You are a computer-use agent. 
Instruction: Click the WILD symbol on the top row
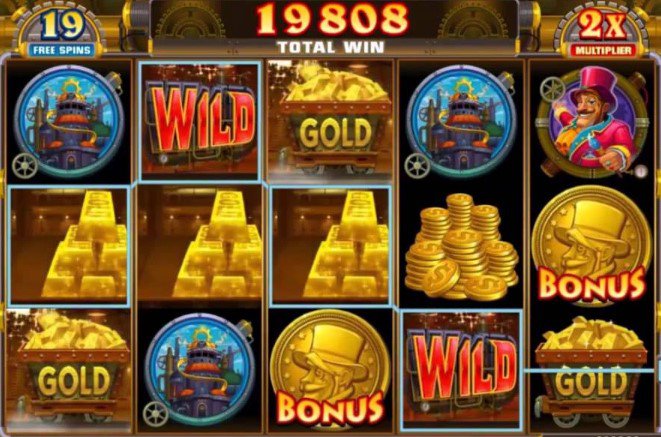point(199,122)
